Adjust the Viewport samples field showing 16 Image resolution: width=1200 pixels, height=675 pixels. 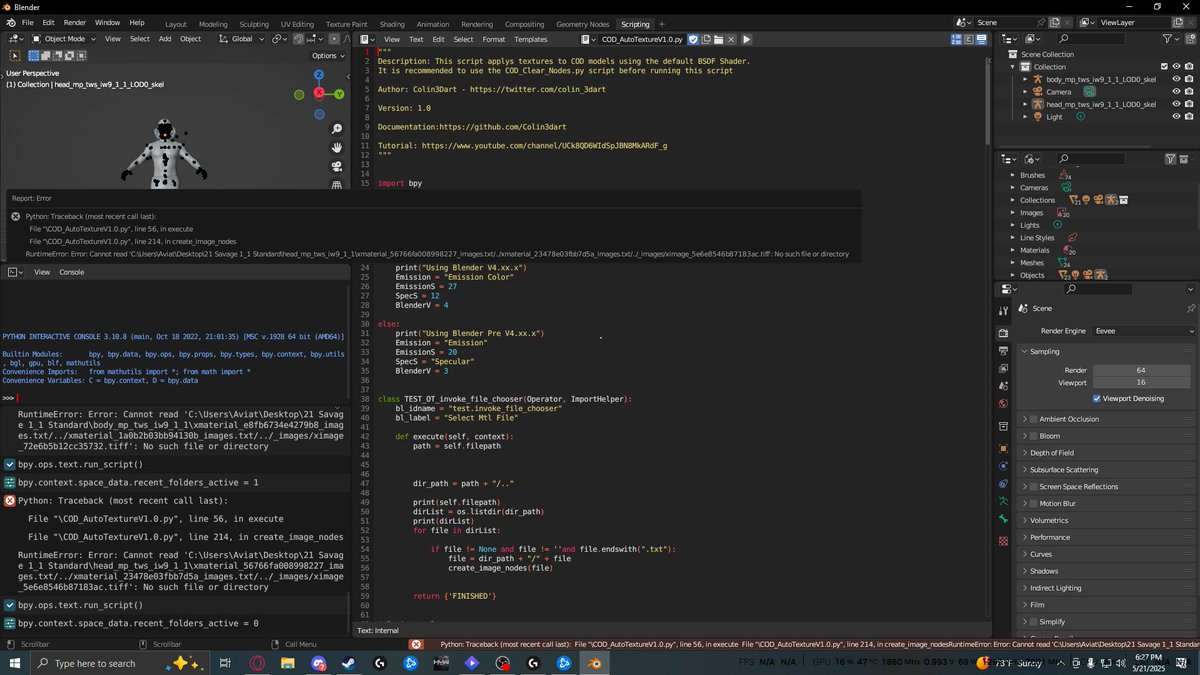point(1141,382)
